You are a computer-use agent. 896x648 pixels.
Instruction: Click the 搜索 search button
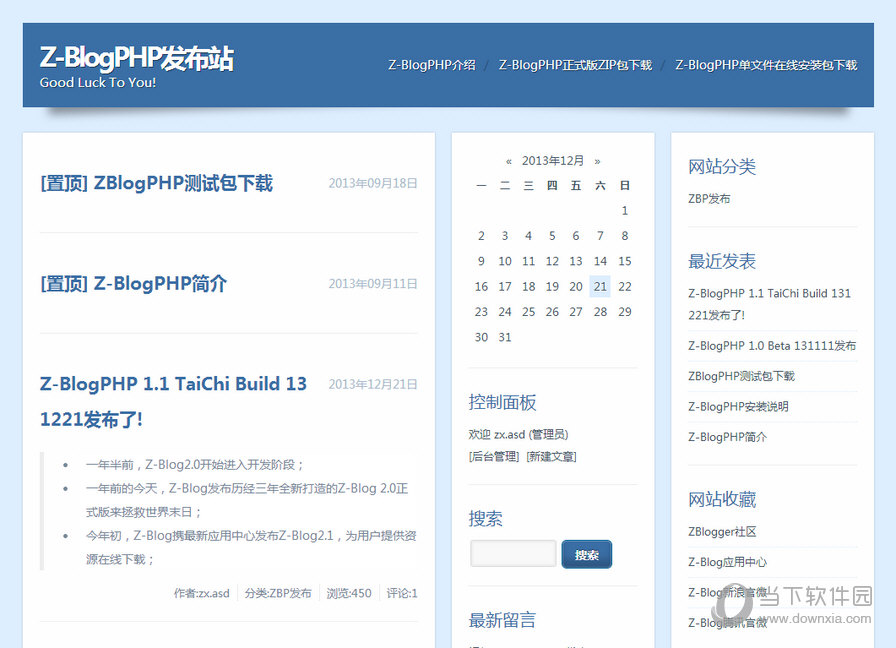(x=587, y=554)
